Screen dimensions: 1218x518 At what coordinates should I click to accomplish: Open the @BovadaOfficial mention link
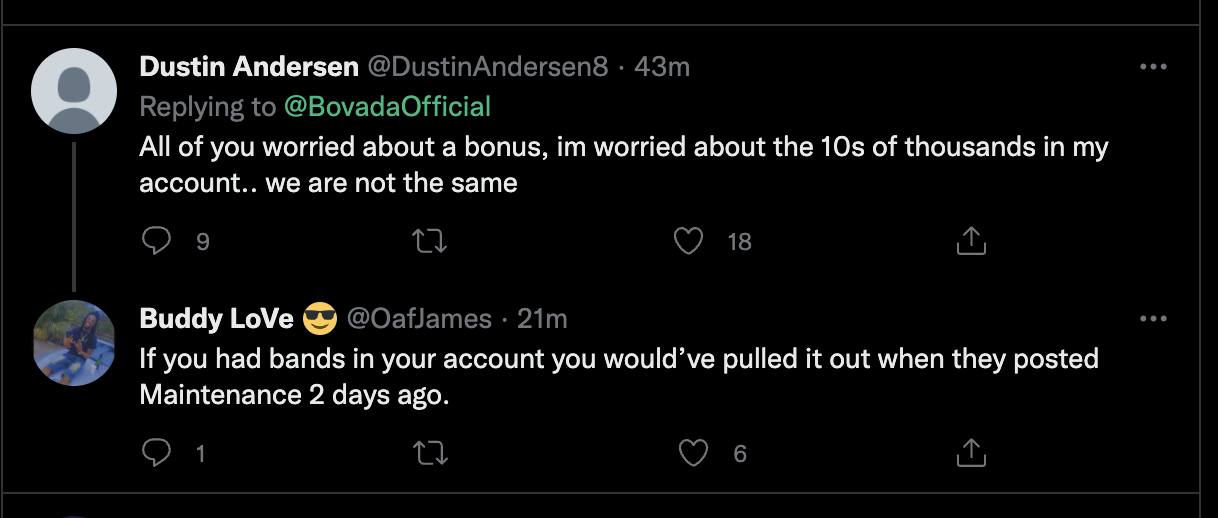[387, 106]
